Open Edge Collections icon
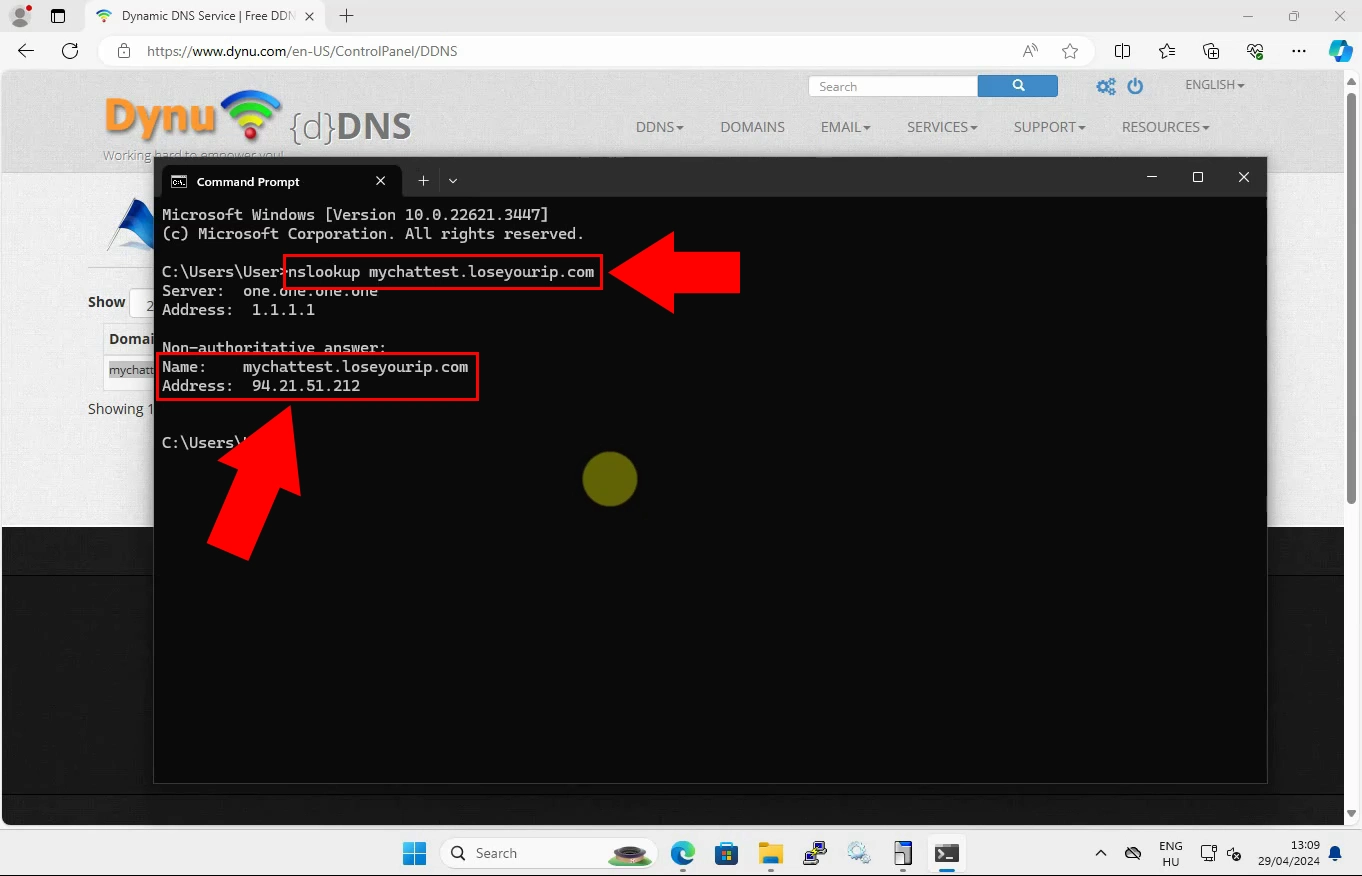The image size is (1362, 876). 1211,51
